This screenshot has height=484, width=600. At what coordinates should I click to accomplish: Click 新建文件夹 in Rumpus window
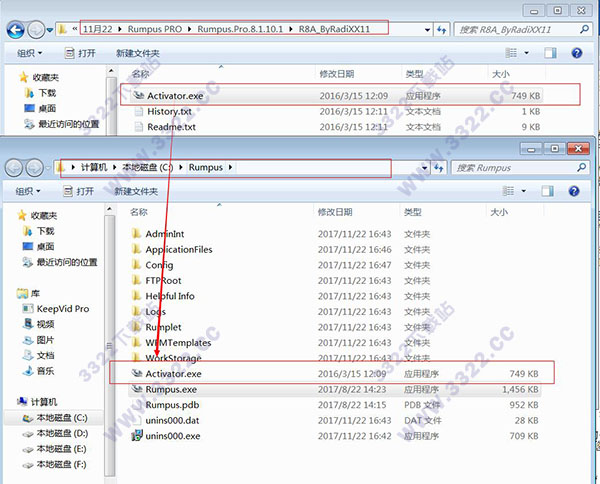[x=136, y=191]
